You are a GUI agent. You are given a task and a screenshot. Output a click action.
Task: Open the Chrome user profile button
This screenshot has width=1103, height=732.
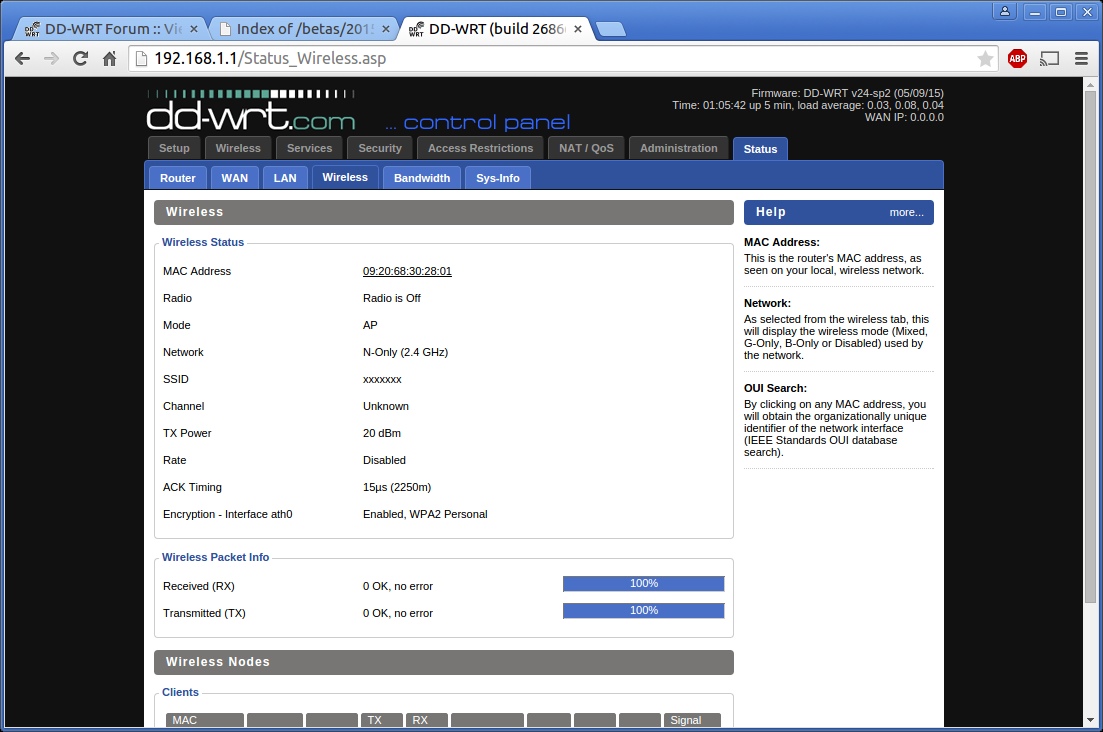(1005, 11)
